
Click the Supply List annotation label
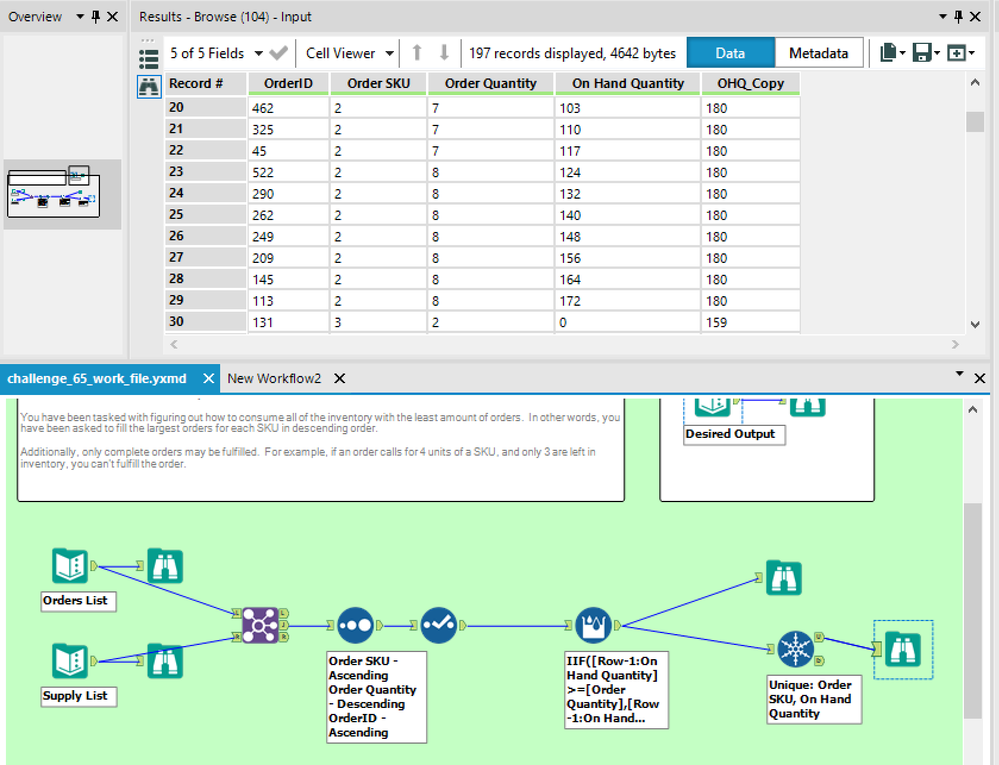point(78,696)
